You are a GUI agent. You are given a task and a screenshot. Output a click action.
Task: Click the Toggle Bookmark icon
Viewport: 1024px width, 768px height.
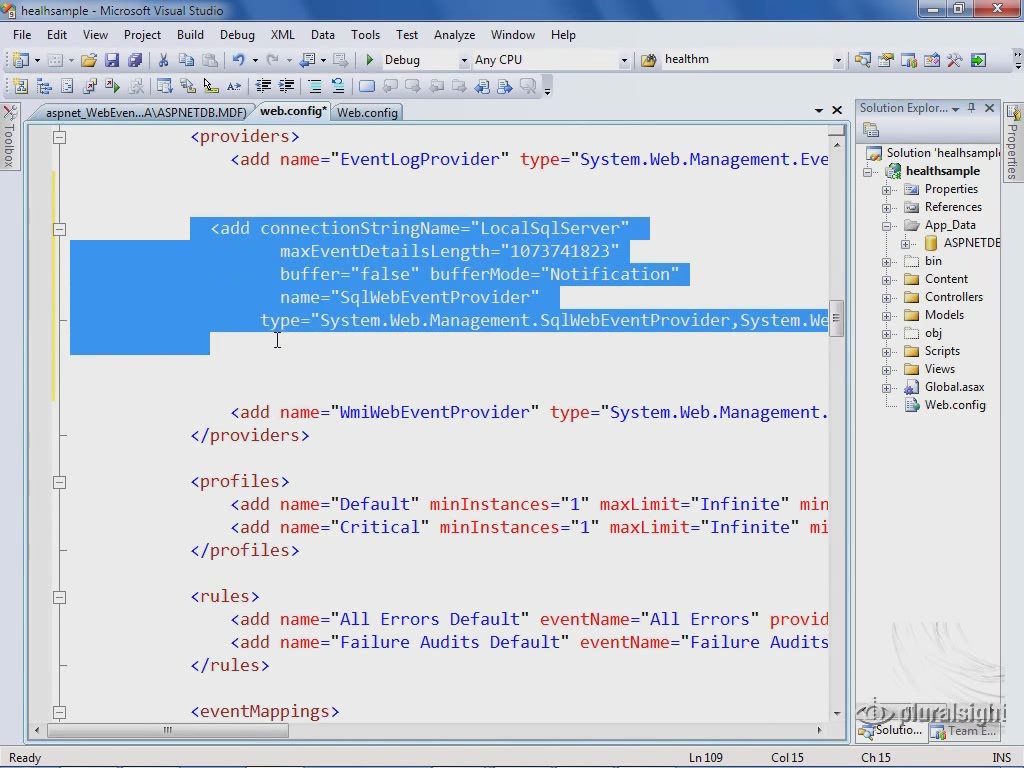click(367, 86)
